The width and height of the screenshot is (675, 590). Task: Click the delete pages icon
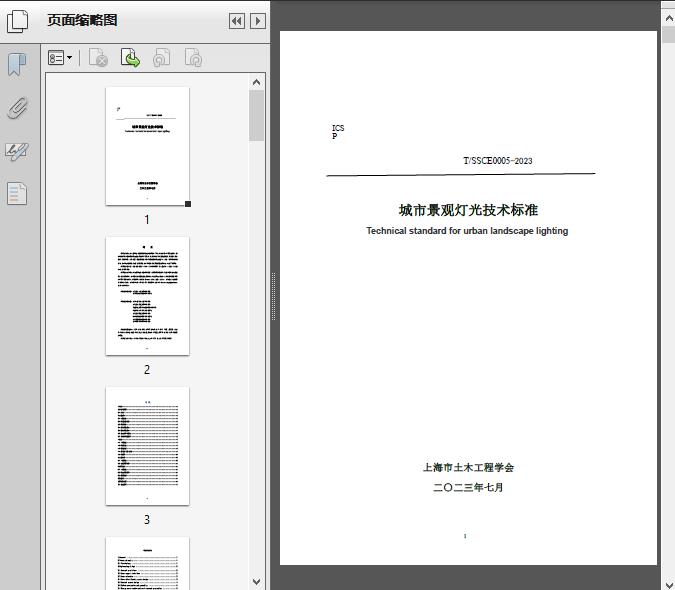98,58
